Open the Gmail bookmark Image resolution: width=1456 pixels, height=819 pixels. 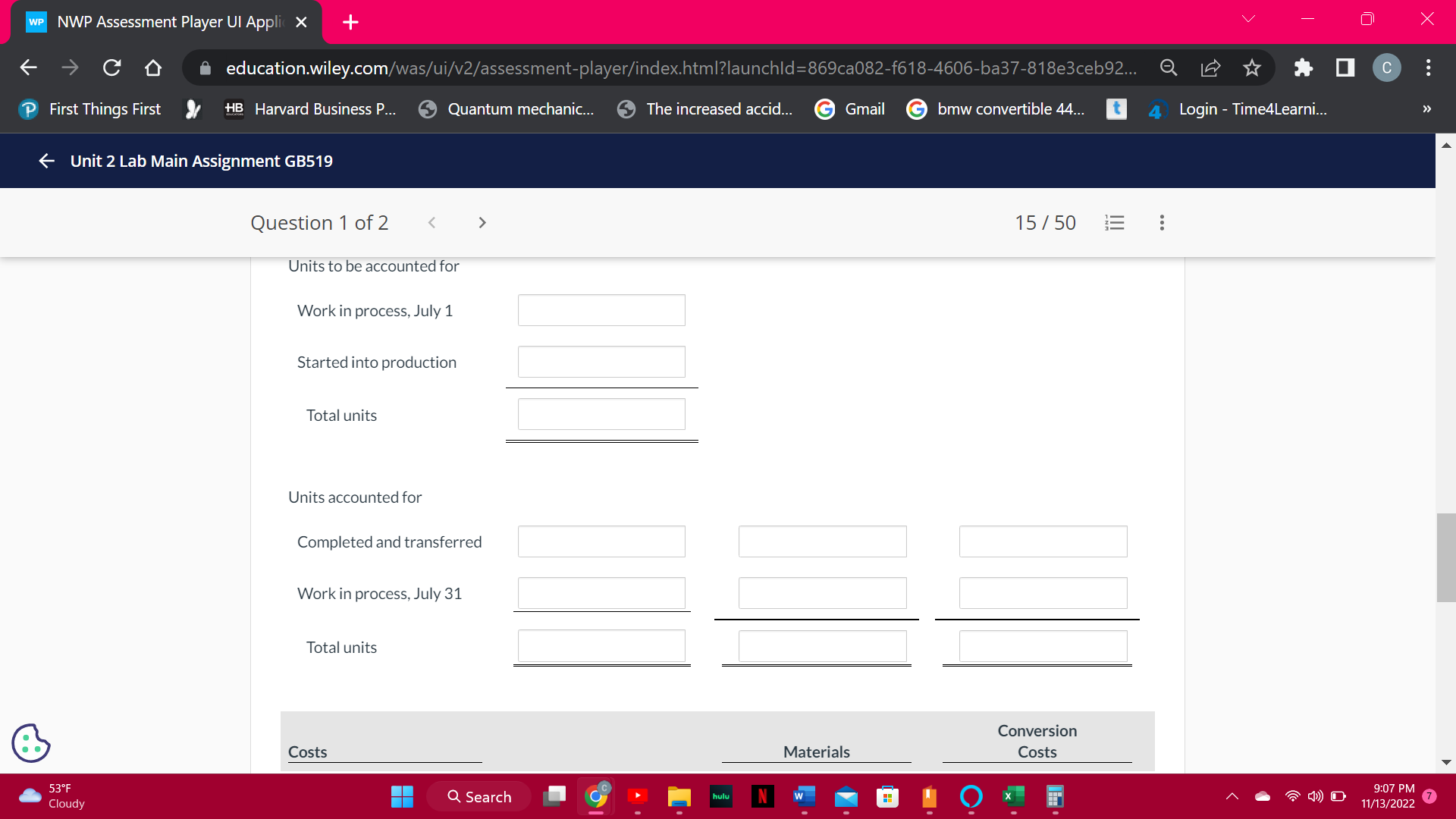[850, 109]
